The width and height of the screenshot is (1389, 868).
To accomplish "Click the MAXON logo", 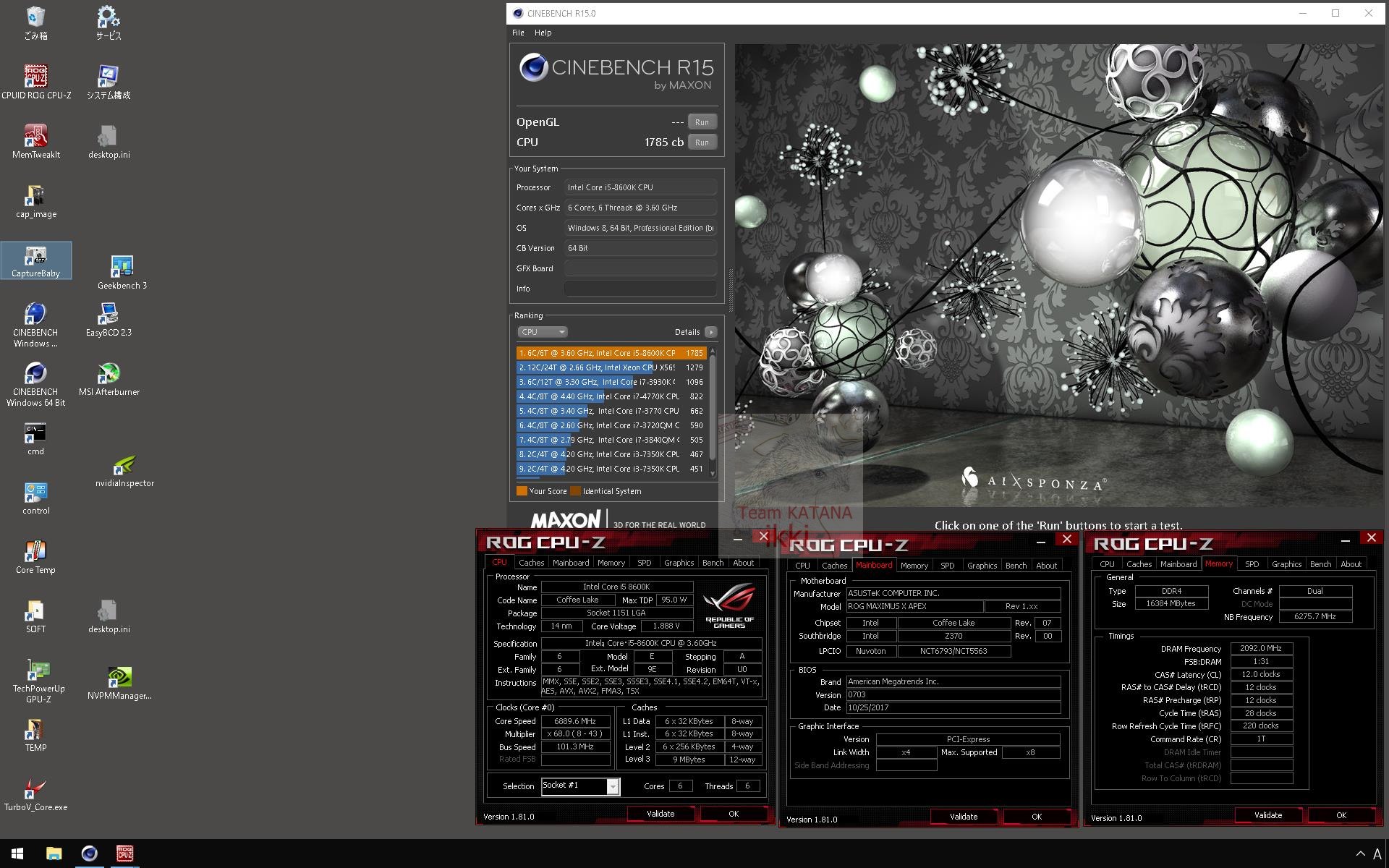I will [566, 520].
